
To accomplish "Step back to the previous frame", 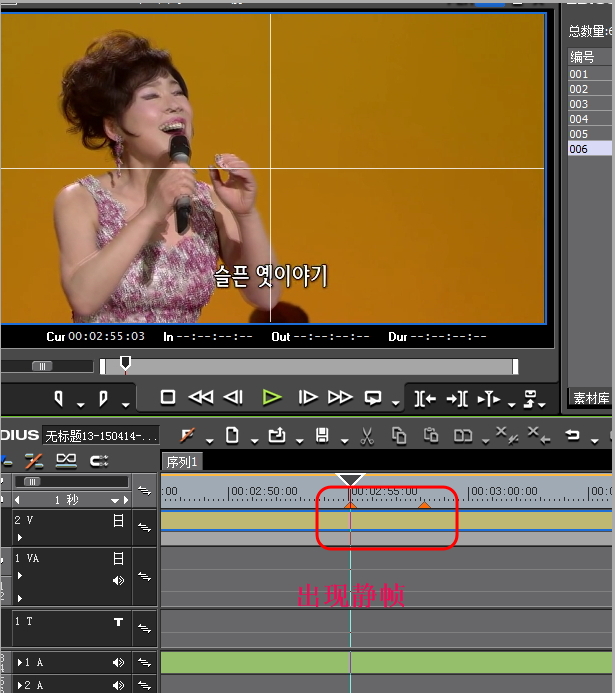I will click(233, 397).
